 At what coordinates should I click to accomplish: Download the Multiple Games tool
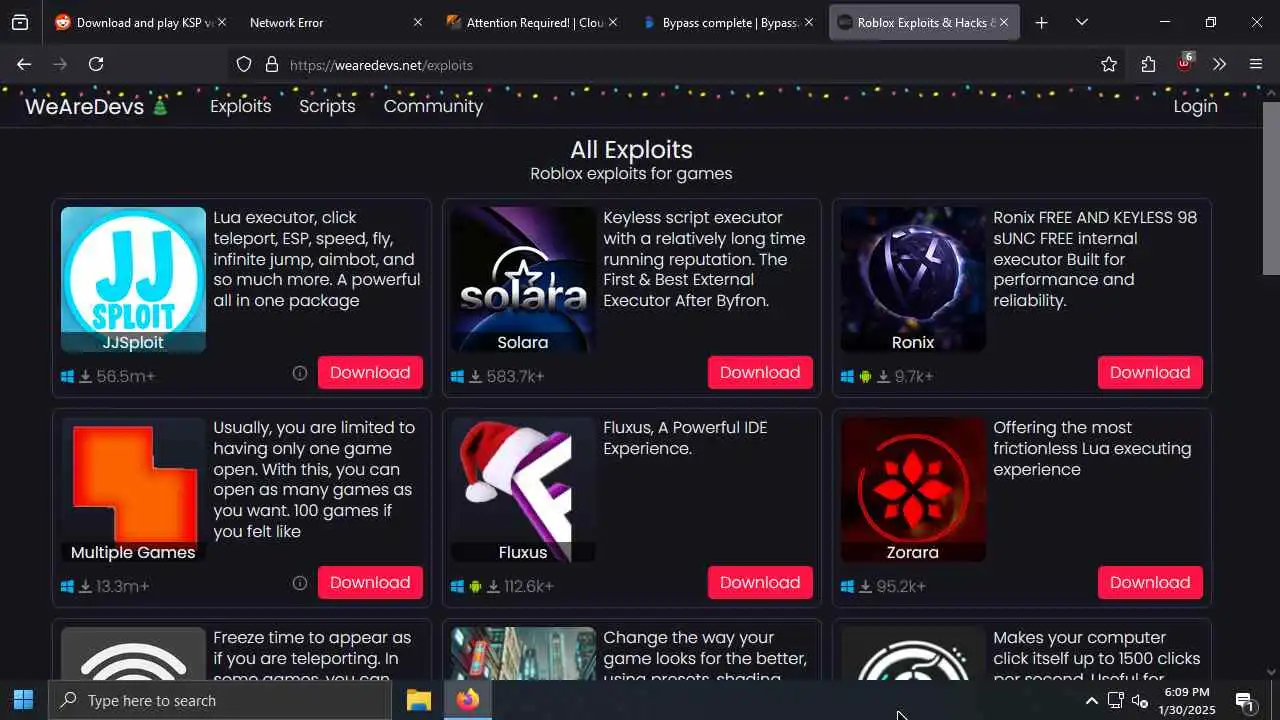pos(370,582)
